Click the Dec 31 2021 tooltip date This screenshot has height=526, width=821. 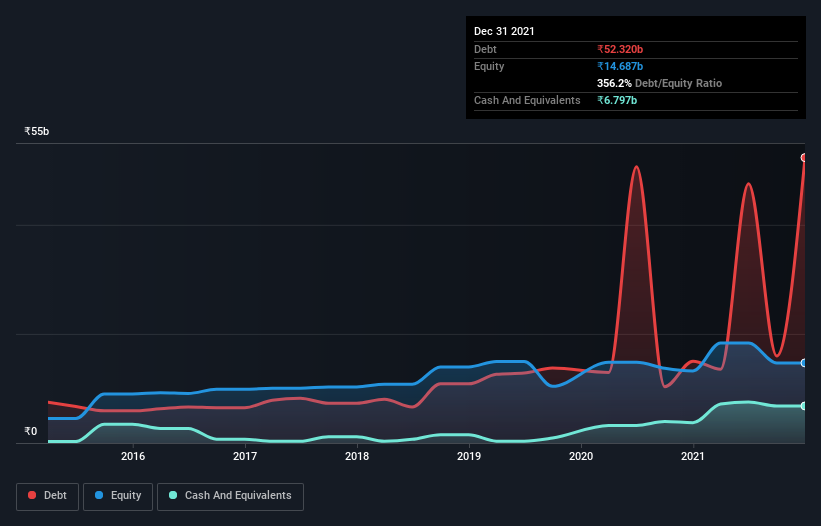(504, 31)
